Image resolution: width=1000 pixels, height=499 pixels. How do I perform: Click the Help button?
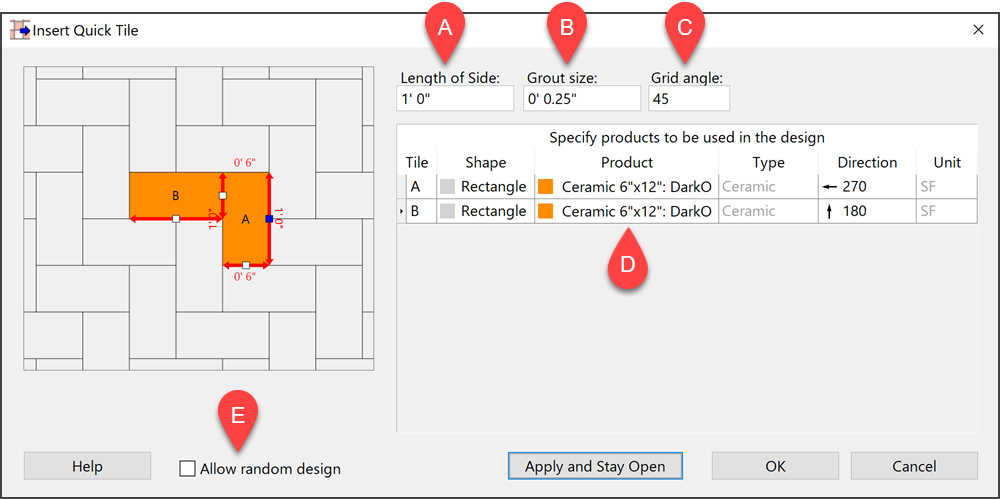[x=87, y=466]
